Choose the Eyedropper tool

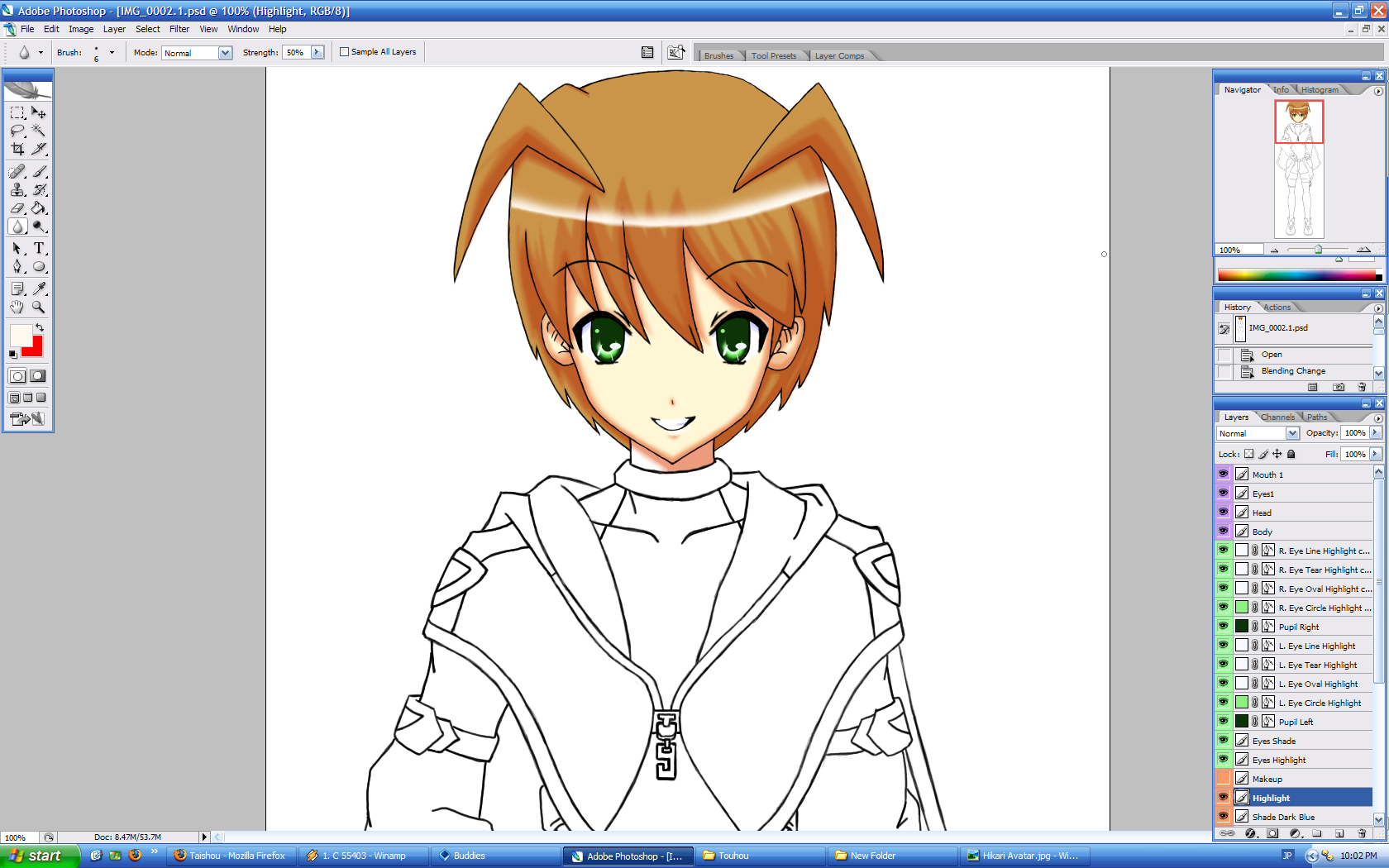pyautogui.click(x=39, y=289)
